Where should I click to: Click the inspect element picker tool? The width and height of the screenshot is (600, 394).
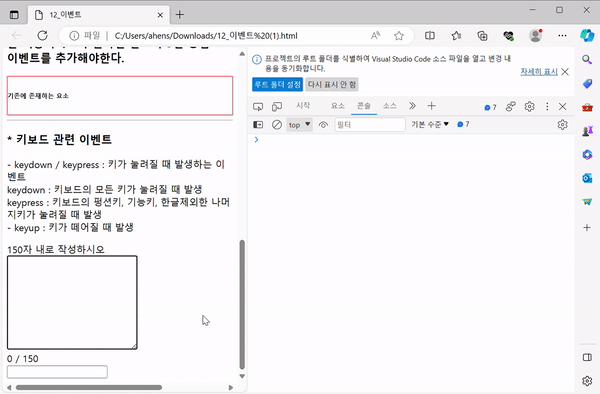pos(258,106)
